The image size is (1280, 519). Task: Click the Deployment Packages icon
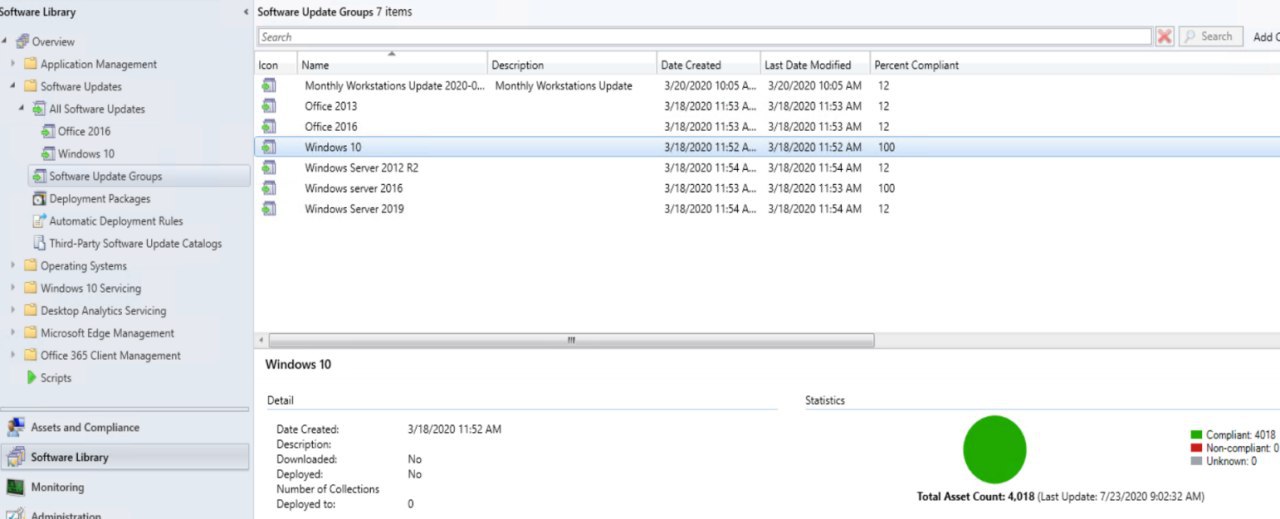tap(39, 198)
